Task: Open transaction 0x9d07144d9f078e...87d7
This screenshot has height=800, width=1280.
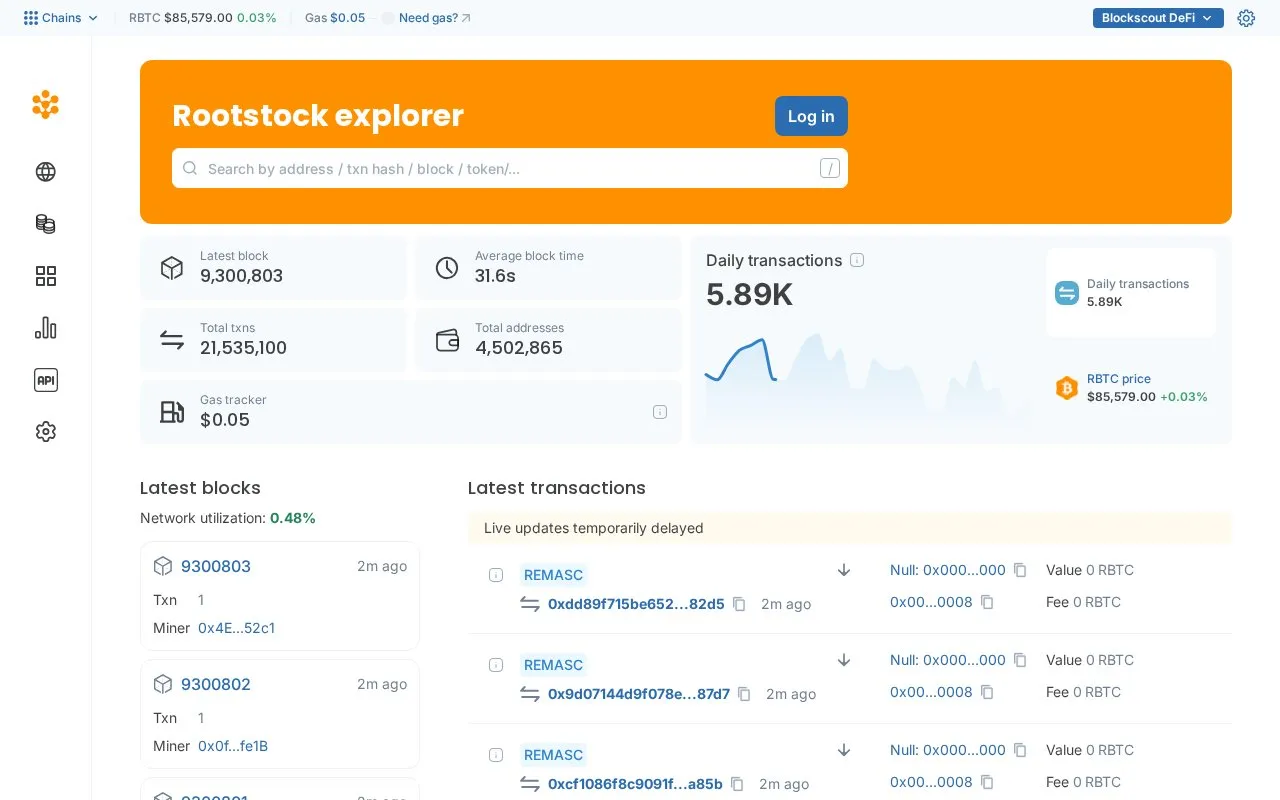Action: pyautogui.click(x=639, y=694)
